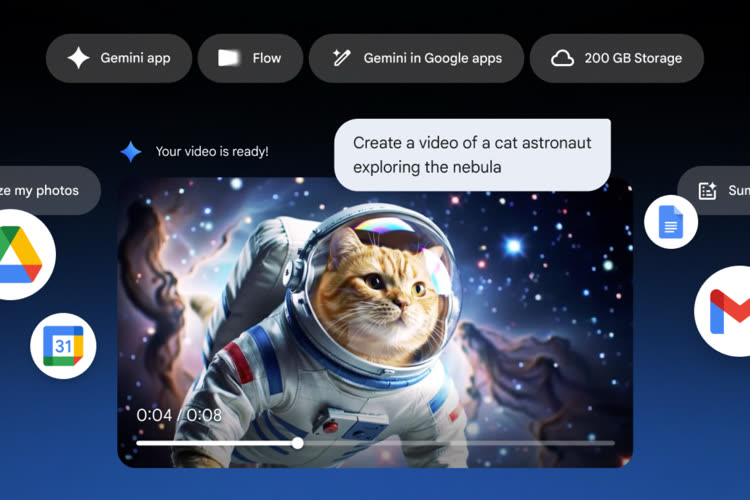
Task: Click the cloud icon in the Storage chip
Action: pyautogui.click(x=563, y=58)
